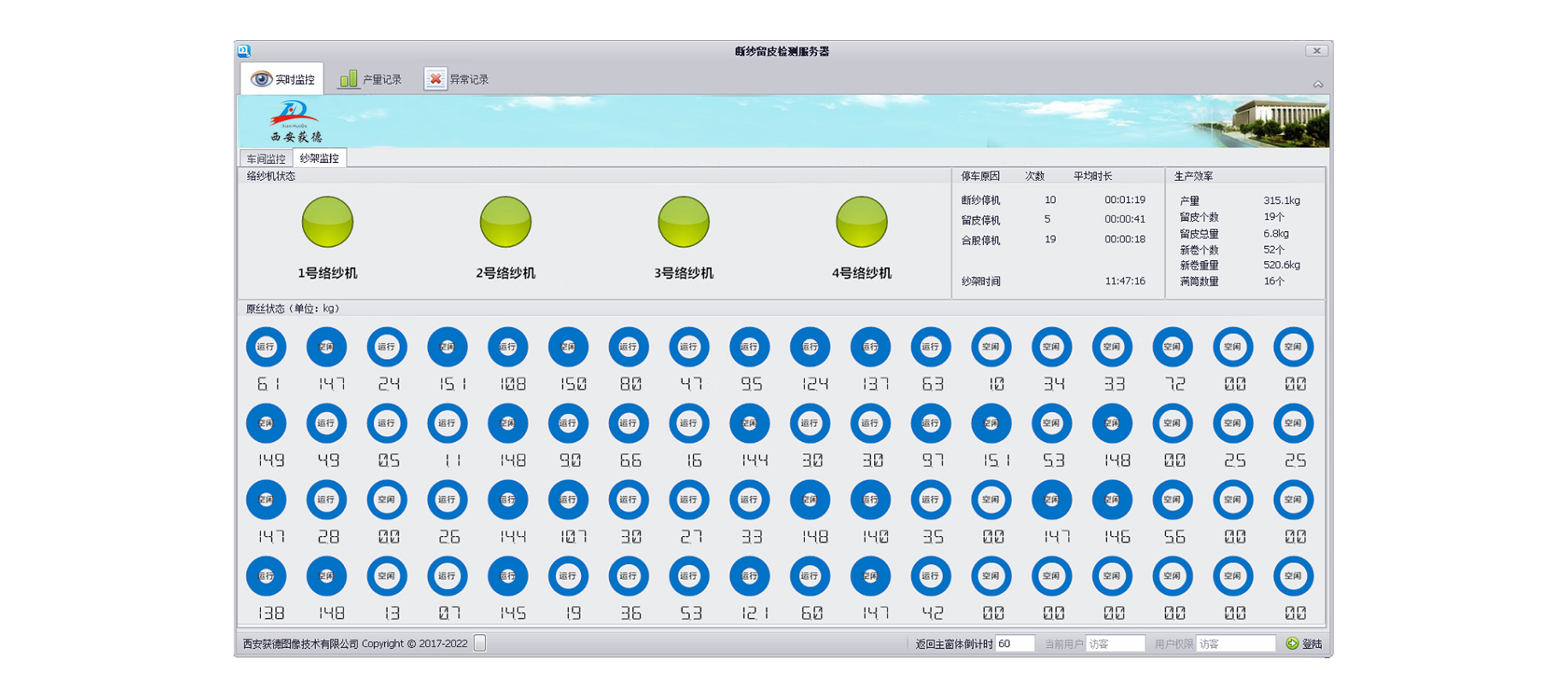Select the 4号络纱机 green indicator
Screen dimensions: 1568x699
point(861,222)
